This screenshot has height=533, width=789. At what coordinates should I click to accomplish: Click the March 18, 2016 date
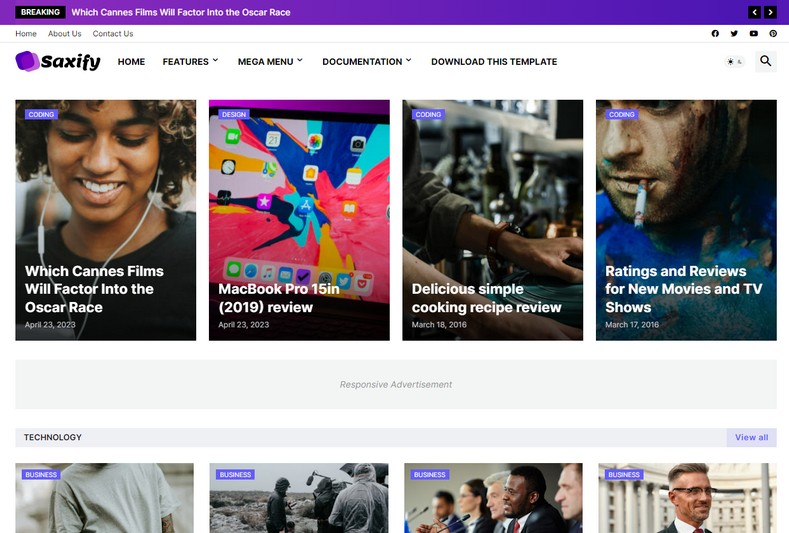pyautogui.click(x=439, y=325)
